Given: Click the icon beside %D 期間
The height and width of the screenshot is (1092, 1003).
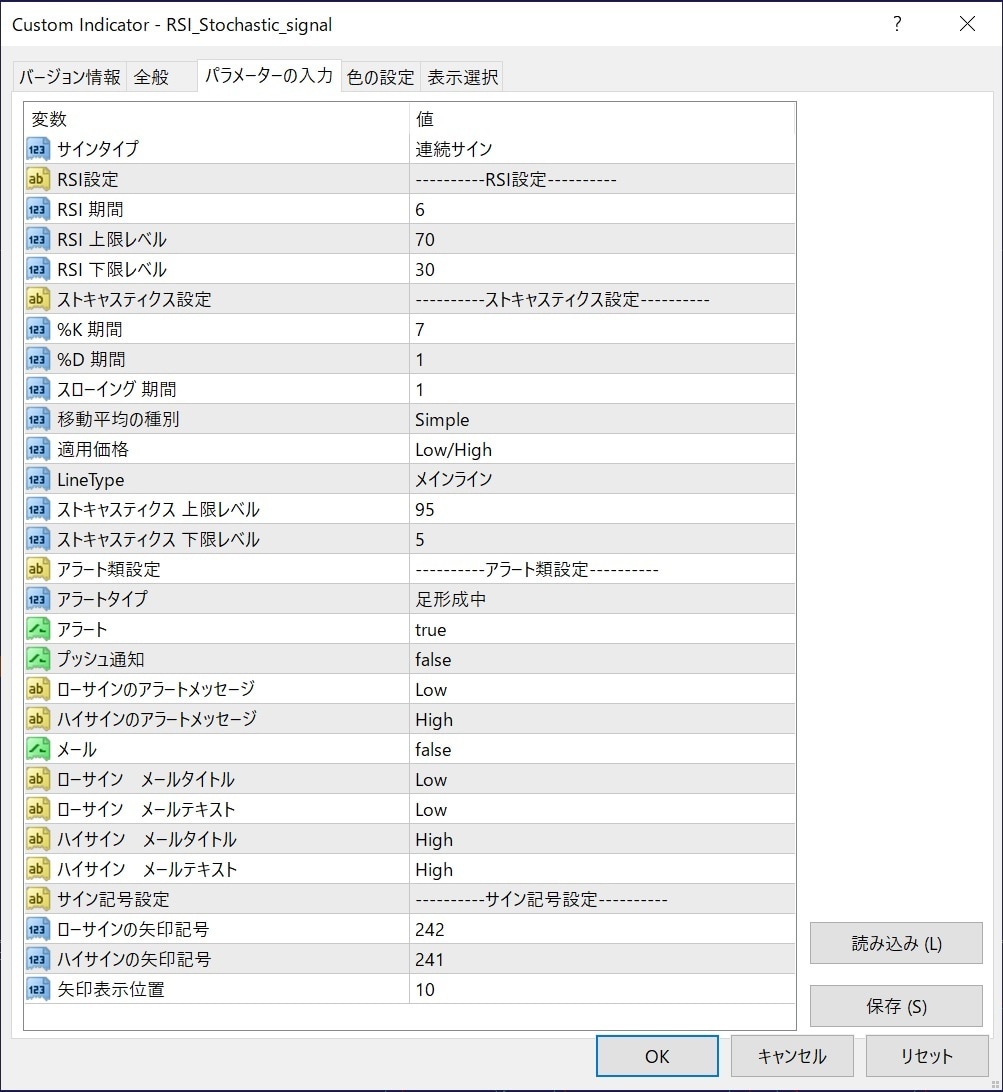Looking at the screenshot, I should (38, 359).
